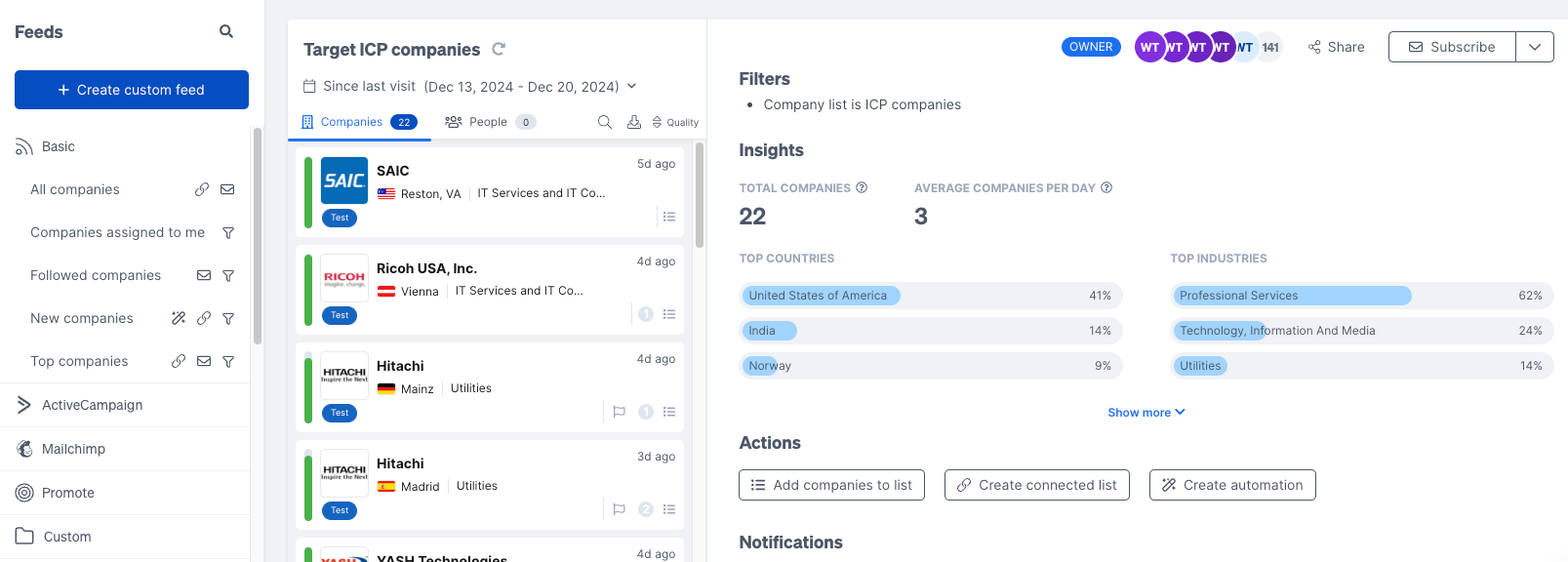
Task: Open list menu icon on Ricoh USA card
Action: pos(669,314)
